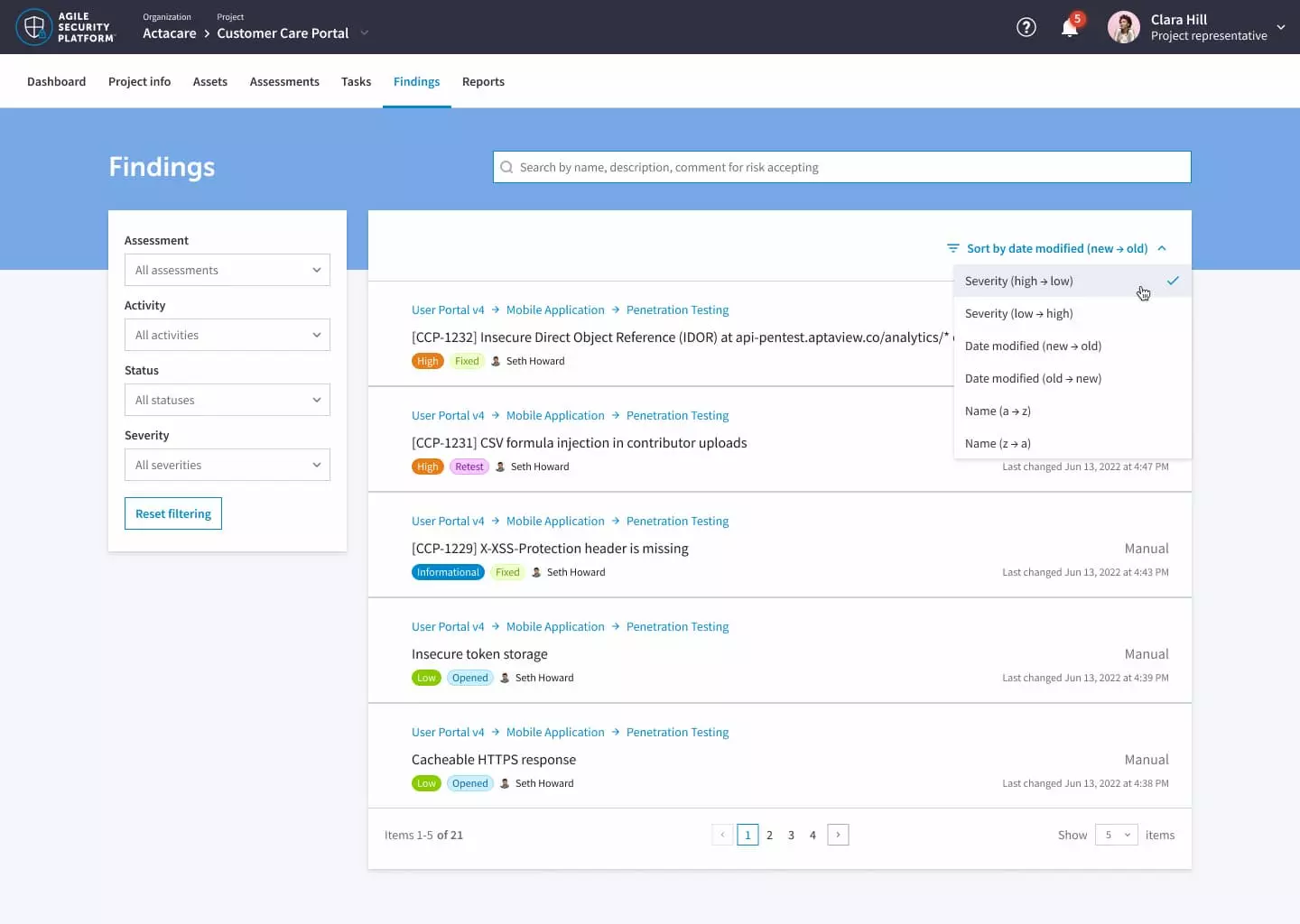The height and width of the screenshot is (924, 1300).
Task: Open the help question mark icon
Action: point(1026,27)
